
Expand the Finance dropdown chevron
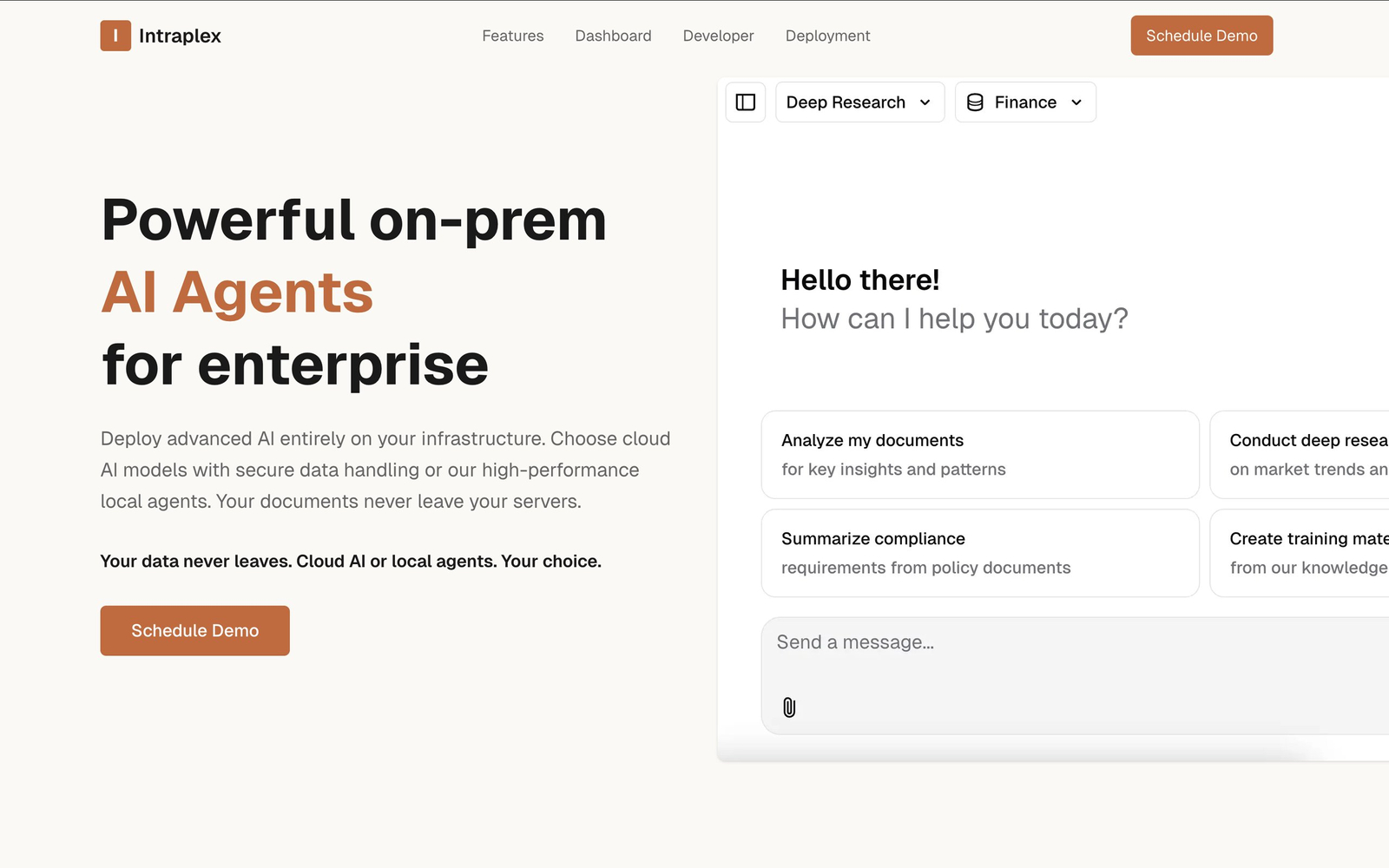click(1076, 102)
